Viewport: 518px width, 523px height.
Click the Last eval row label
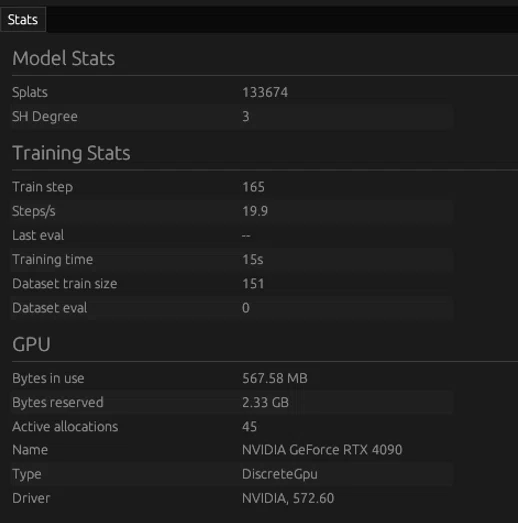click(x=38, y=235)
